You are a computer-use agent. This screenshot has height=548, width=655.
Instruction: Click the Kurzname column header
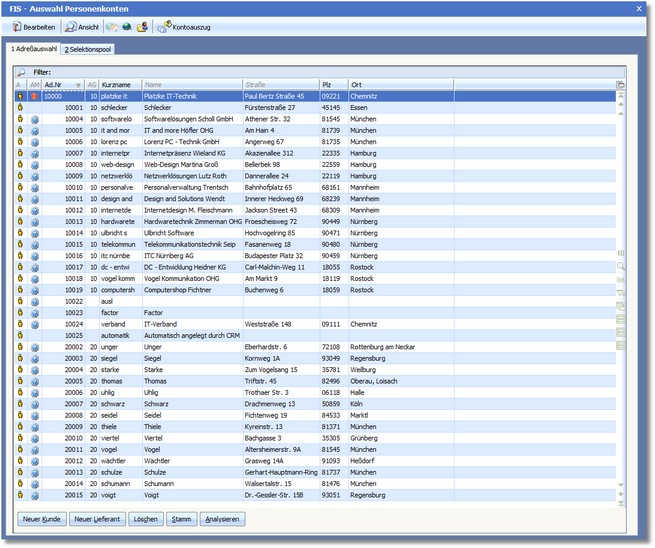pos(119,85)
